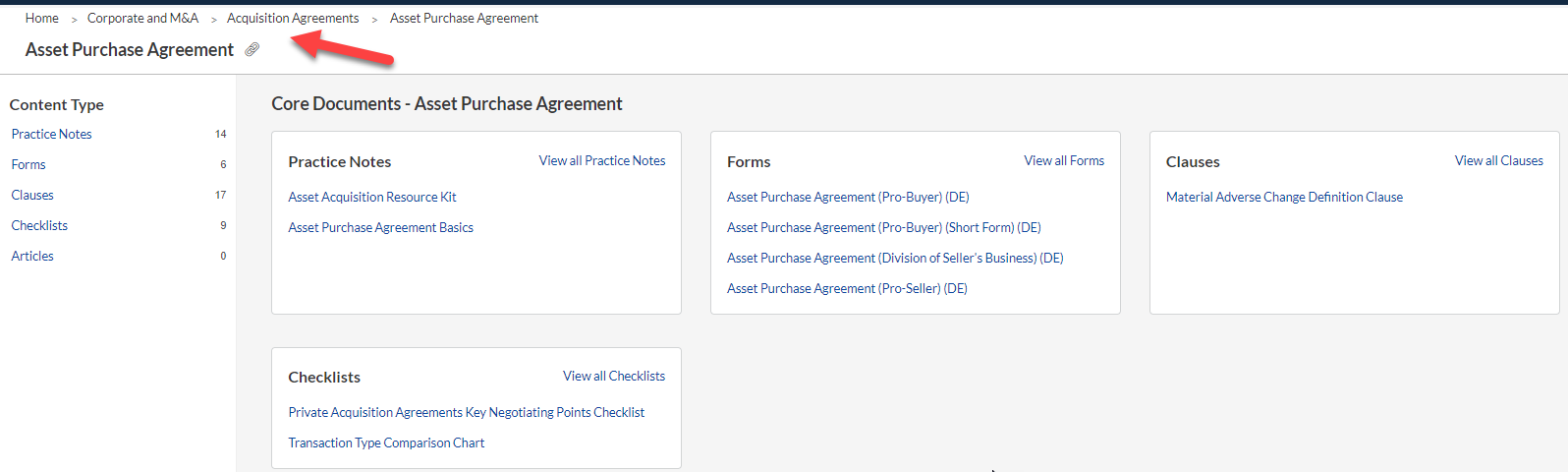View all Practice Notes

pos(602,160)
